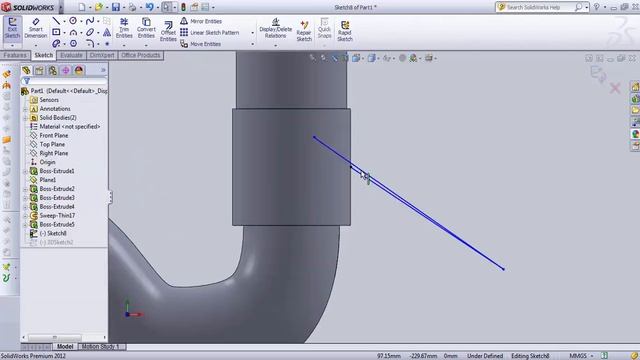Open the ConfigurationManager tab

(x=53, y=70)
